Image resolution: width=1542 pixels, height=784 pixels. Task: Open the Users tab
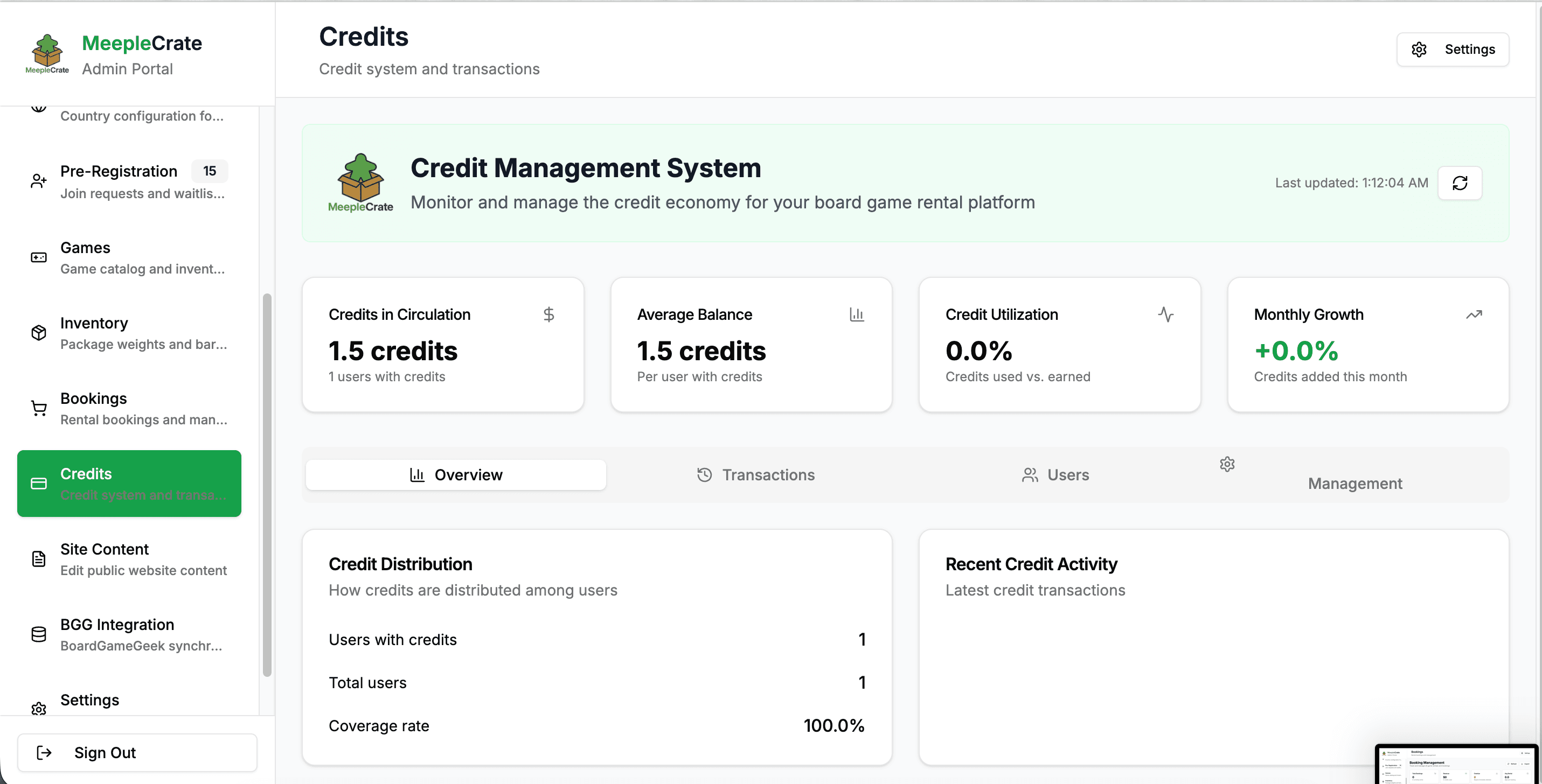pyautogui.click(x=1055, y=475)
